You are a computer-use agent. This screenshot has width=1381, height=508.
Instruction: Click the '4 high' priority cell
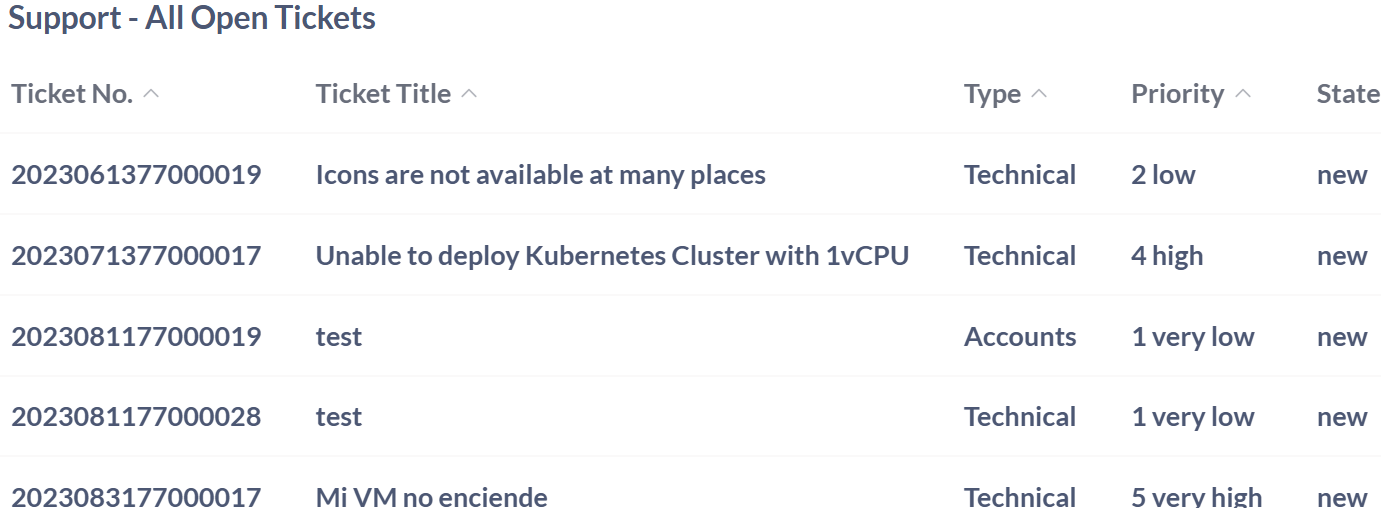(1167, 256)
